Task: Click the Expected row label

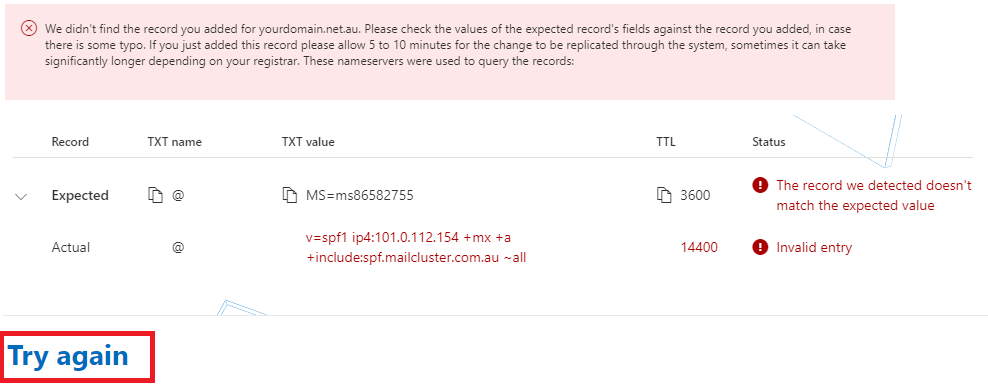Action: 80,195
